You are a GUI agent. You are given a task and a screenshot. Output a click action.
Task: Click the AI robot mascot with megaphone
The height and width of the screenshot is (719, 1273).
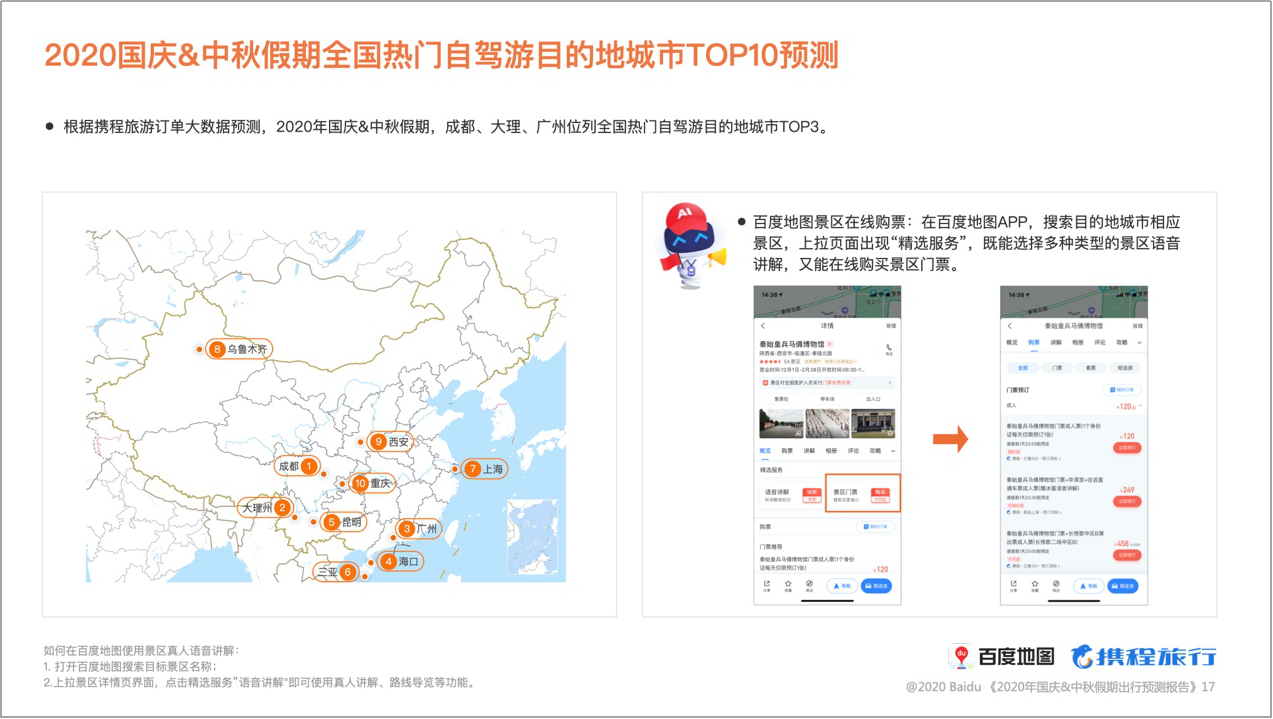coord(690,246)
